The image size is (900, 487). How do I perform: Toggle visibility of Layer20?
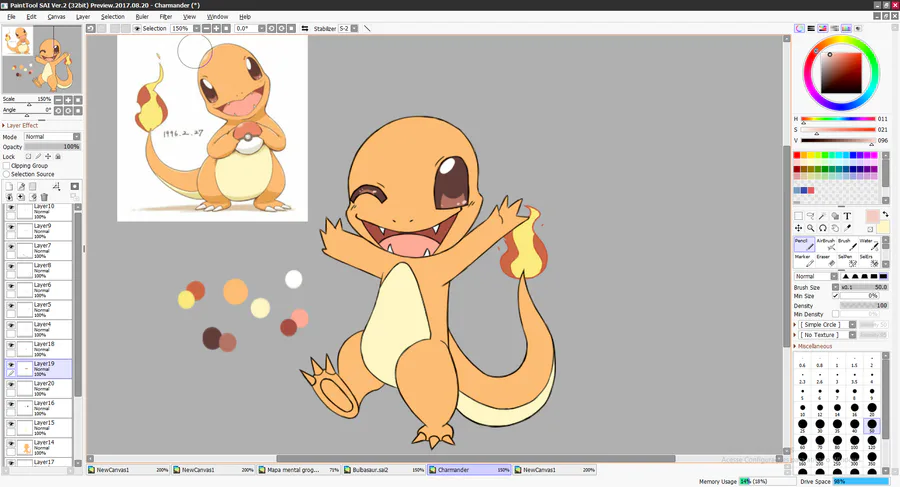click(11, 385)
